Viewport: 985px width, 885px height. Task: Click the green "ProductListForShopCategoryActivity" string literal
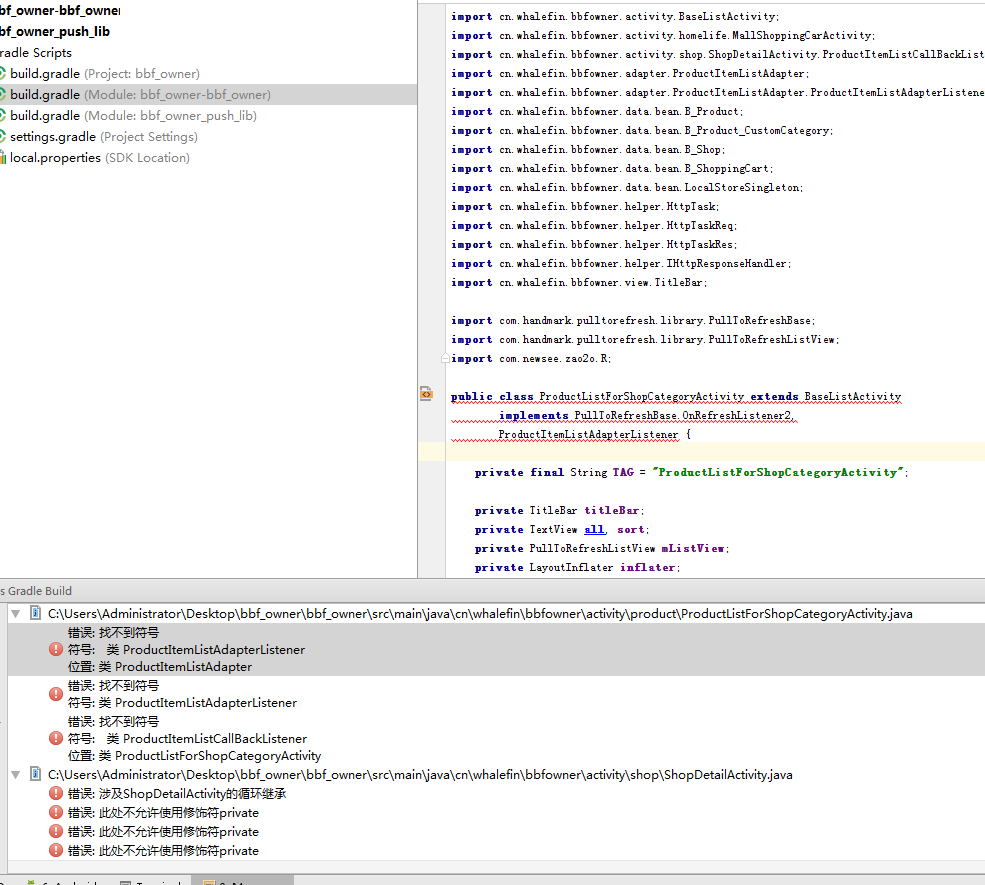(778, 472)
